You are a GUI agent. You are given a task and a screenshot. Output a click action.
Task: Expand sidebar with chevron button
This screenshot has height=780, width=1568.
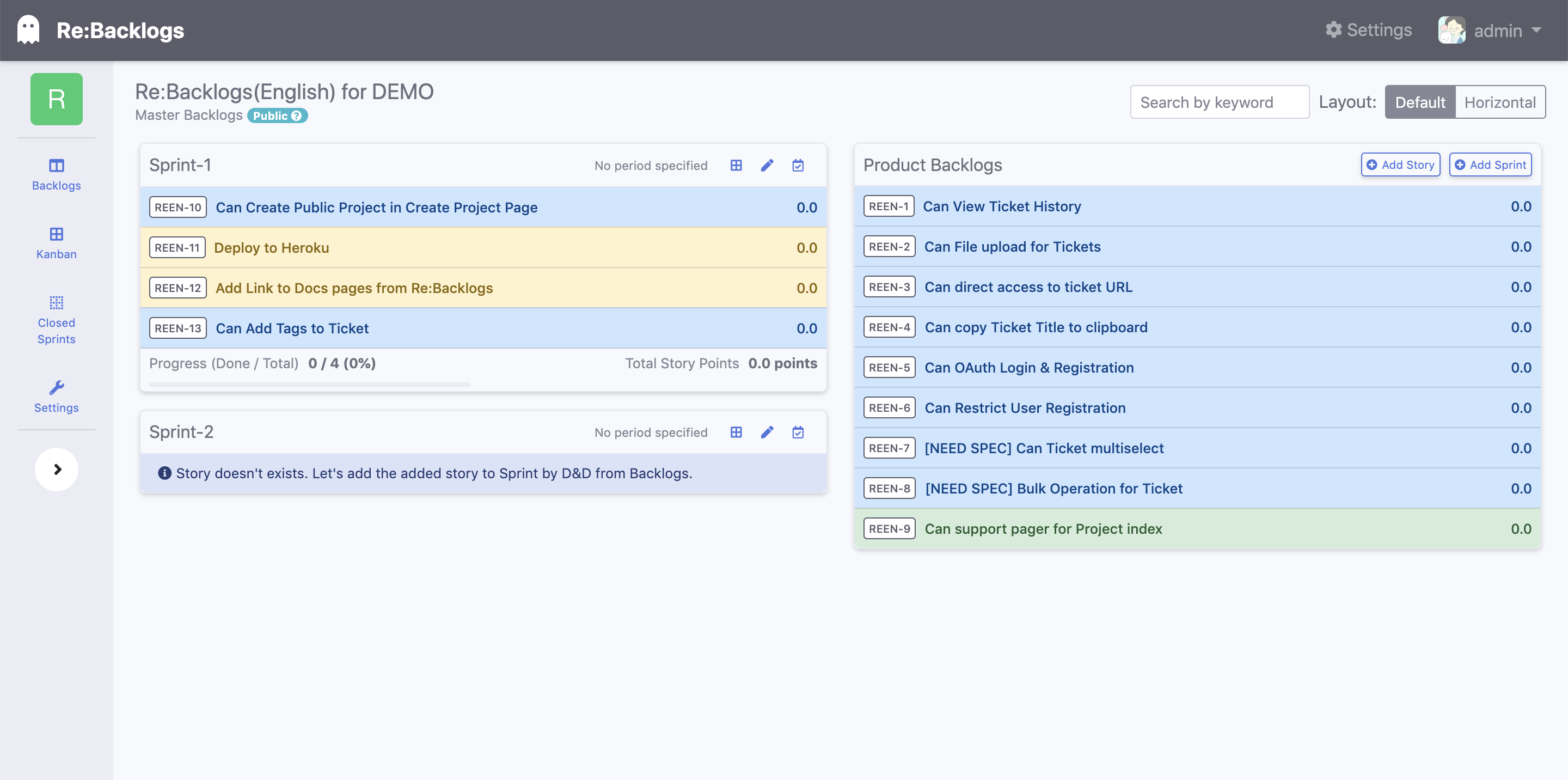click(57, 469)
